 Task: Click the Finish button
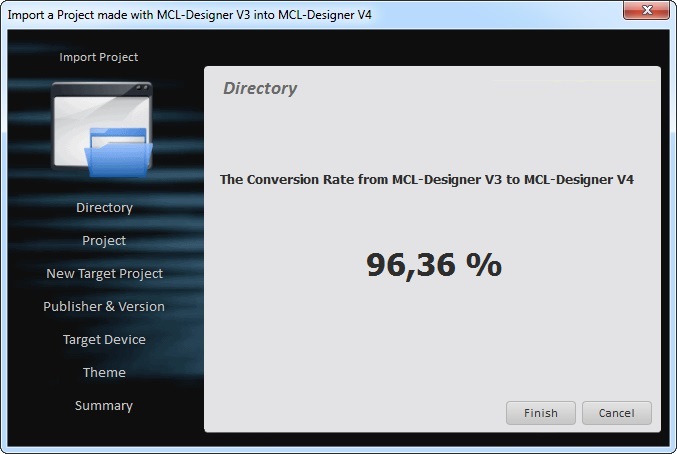click(541, 413)
